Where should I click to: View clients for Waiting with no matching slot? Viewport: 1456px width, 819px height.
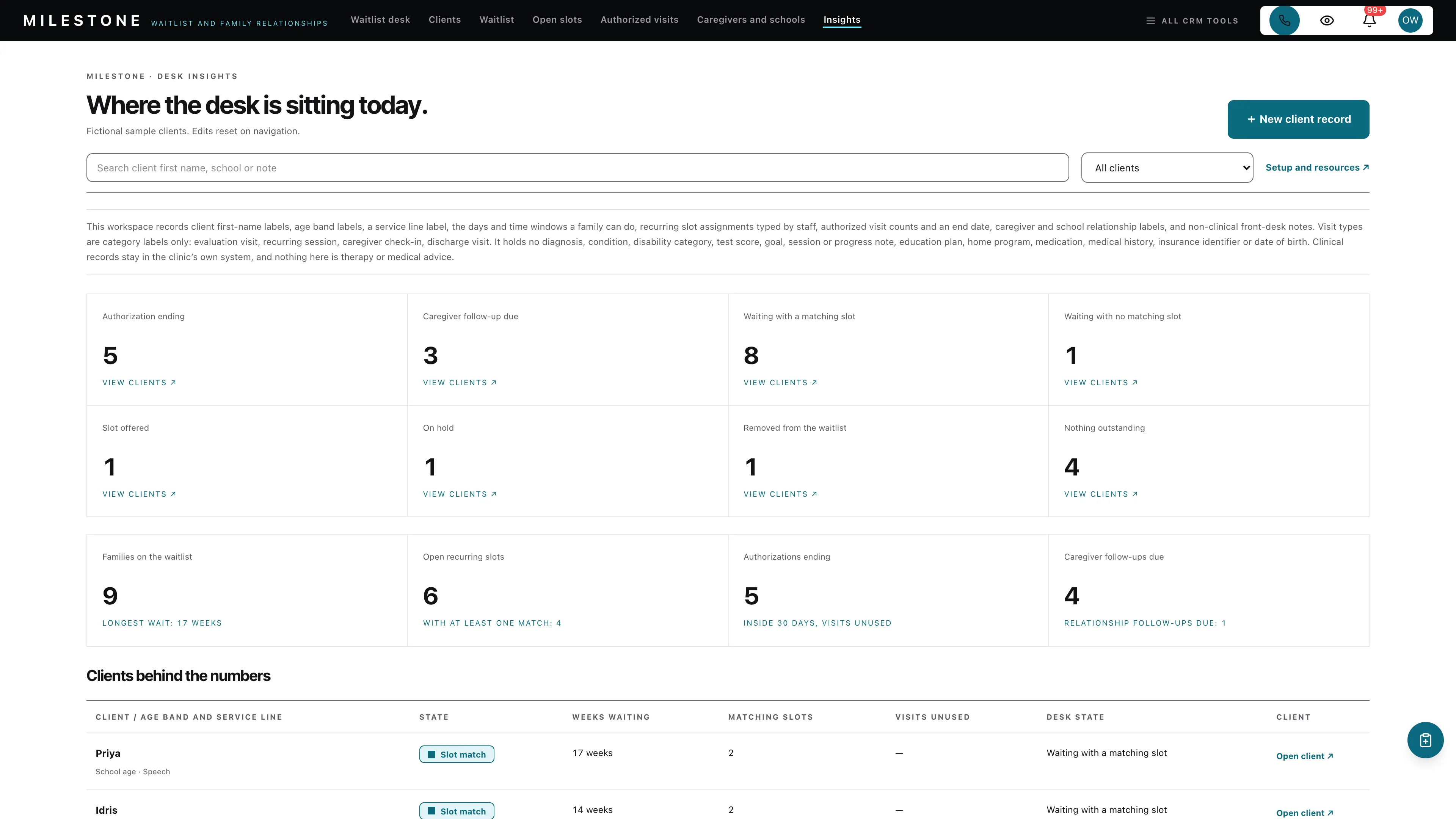(1101, 383)
